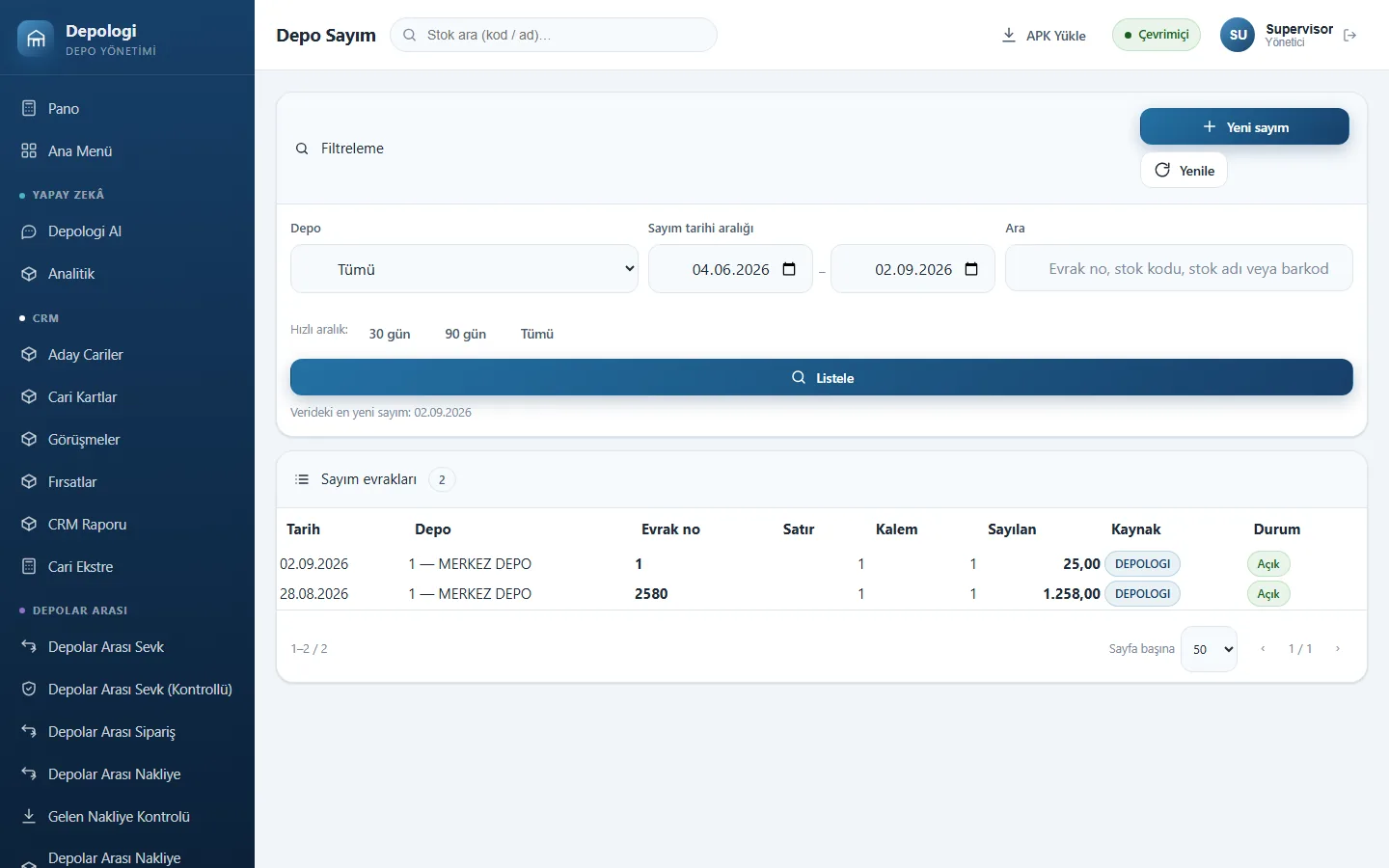Click the logout icon beside Supervisor
This screenshot has width=1389, height=868.
(1349, 36)
